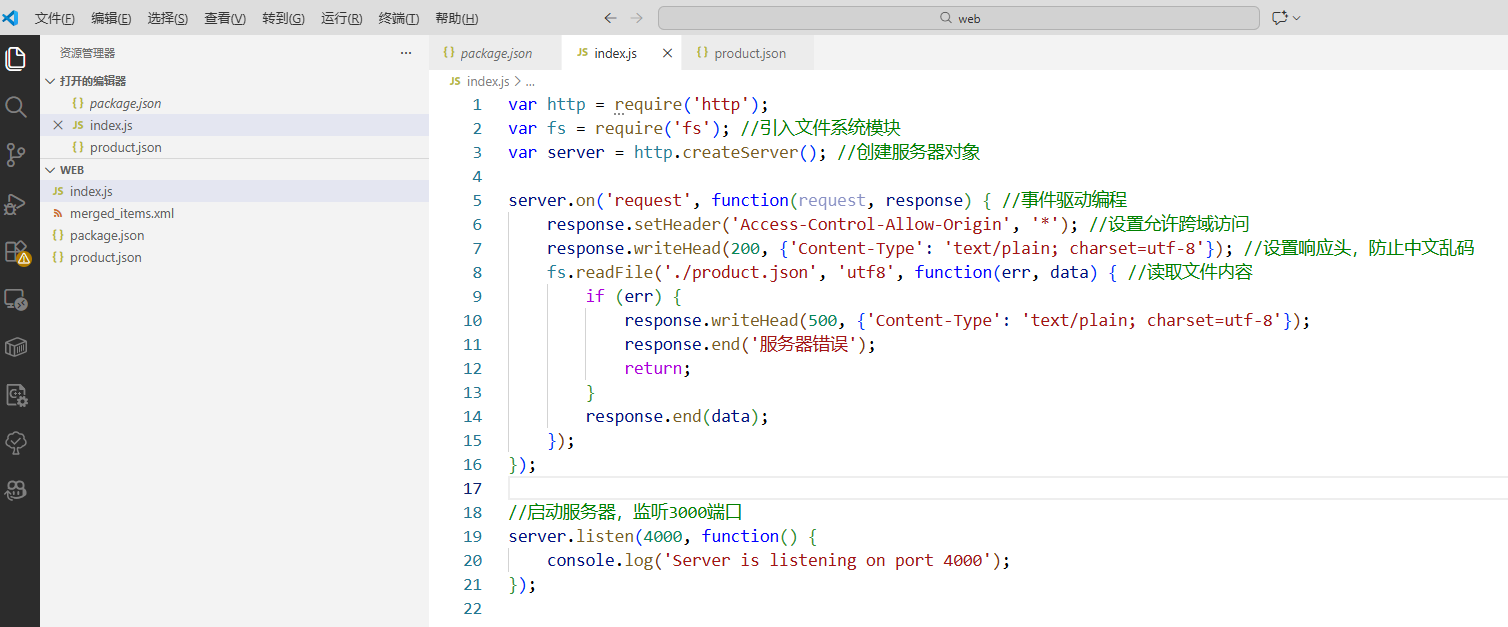The width and height of the screenshot is (1508, 627).
Task: Open Extensions view with warning badge
Action: [16, 251]
